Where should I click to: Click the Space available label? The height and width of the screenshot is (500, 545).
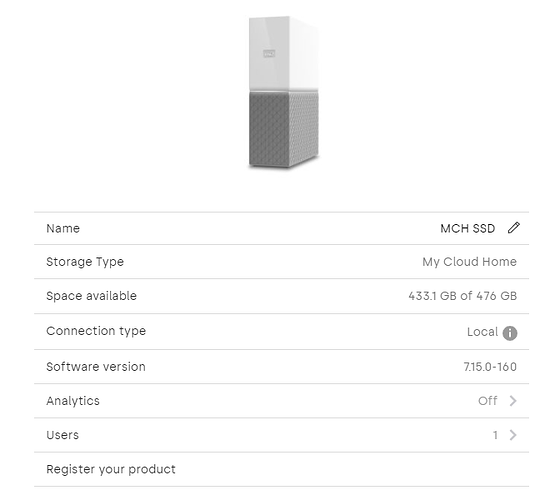pyautogui.click(x=91, y=296)
